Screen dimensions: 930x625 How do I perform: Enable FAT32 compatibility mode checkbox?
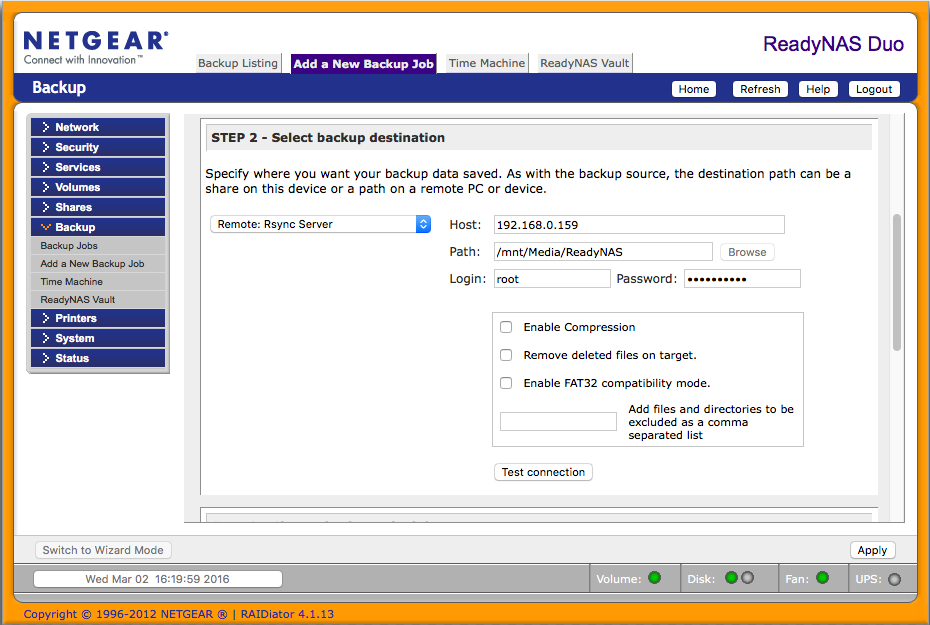[506, 383]
